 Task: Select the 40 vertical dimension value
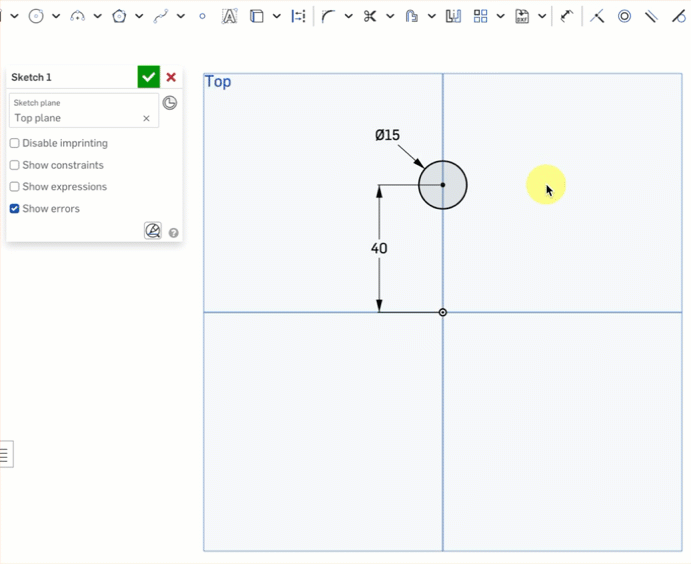click(379, 249)
